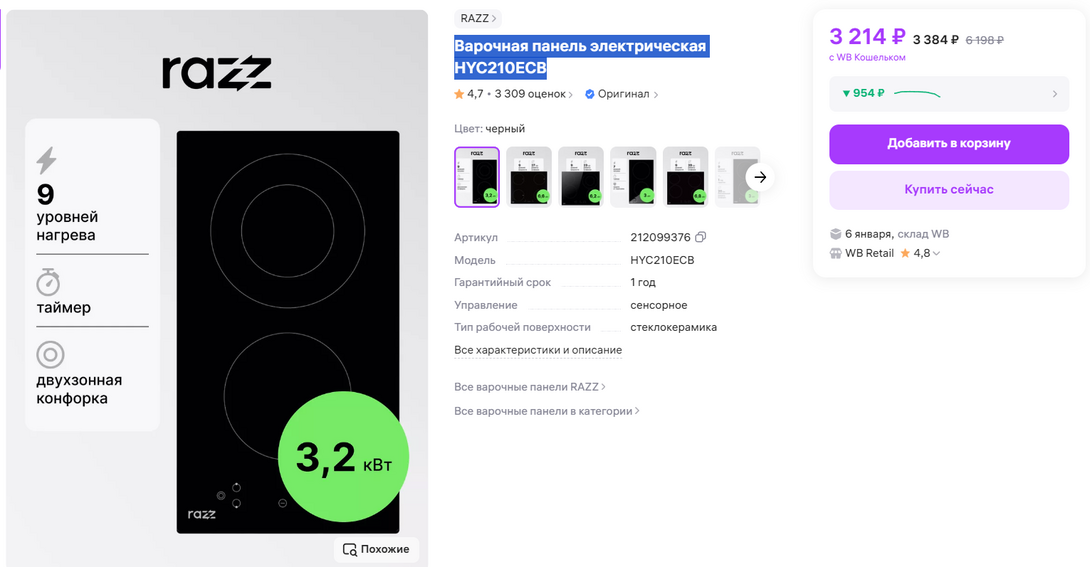This screenshot has height=567, width=1090.
Task: Click the Похожие similar items button
Action: click(376, 549)
